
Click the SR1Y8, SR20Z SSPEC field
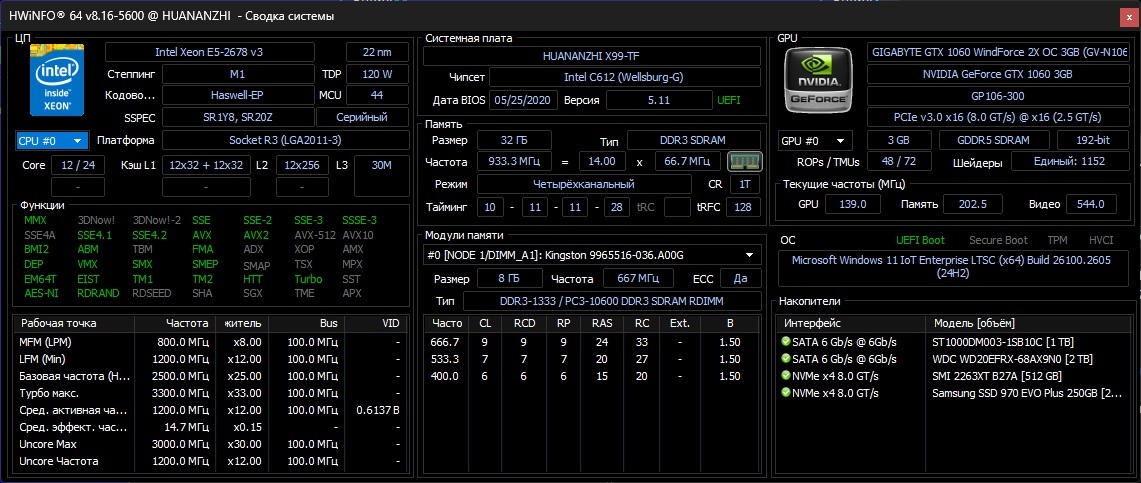tap(237, 117)
